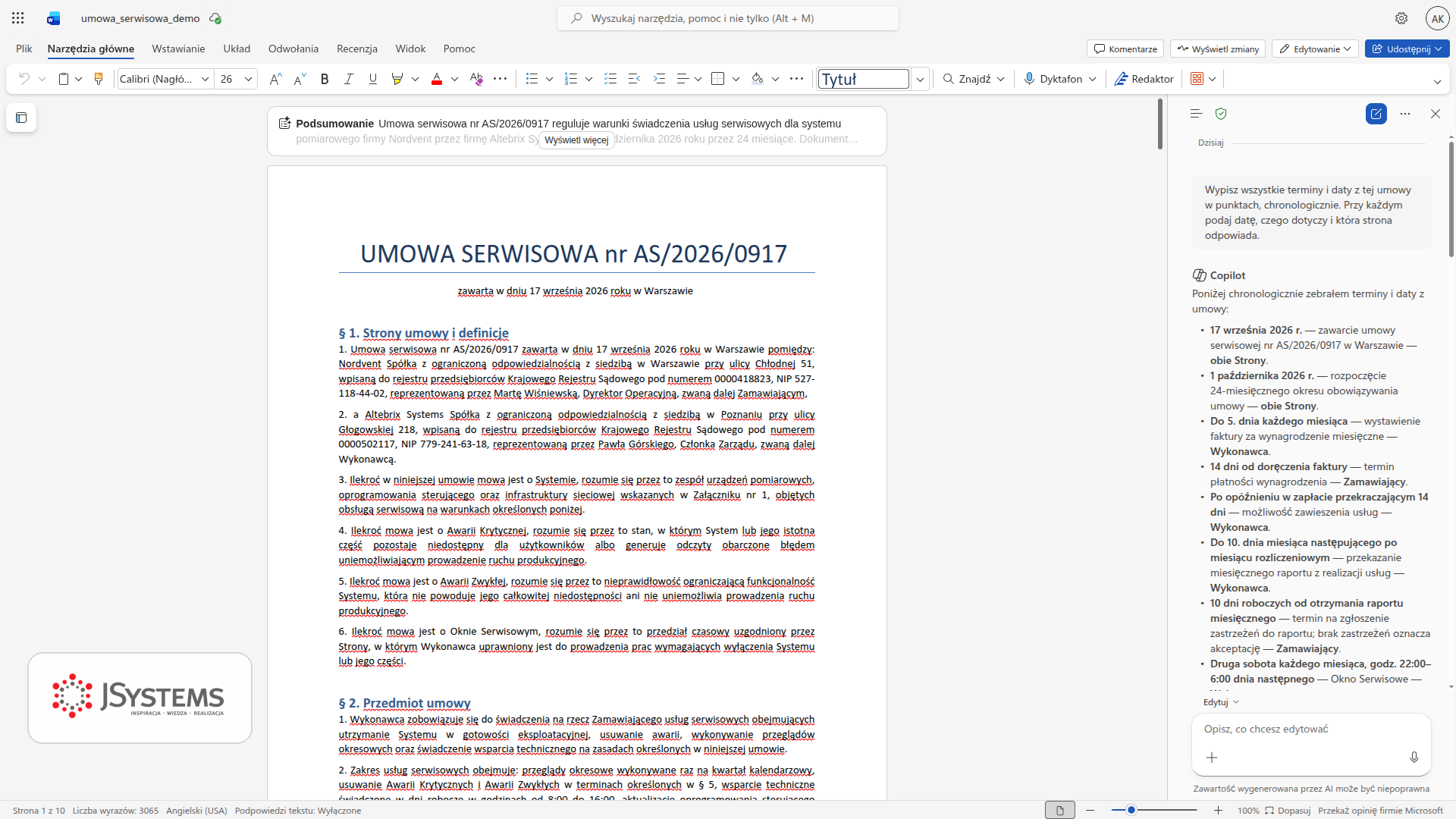
Task: Toggle text highlight color
Action: point(397,79)
